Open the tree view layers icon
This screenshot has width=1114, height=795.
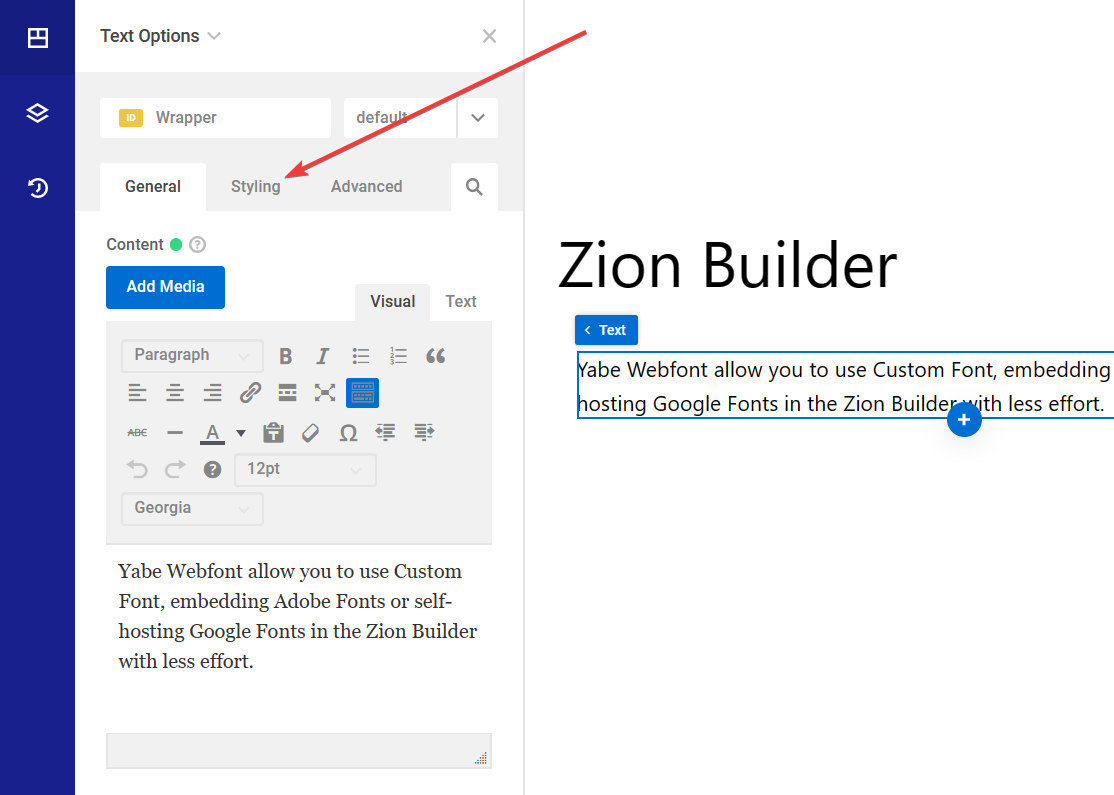(38, 113)
